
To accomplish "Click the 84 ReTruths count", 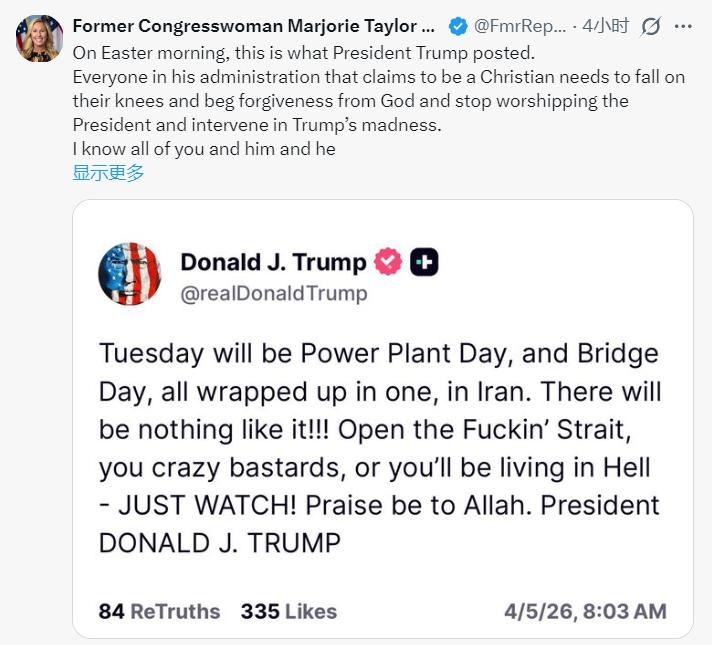I will coord(159,611).
